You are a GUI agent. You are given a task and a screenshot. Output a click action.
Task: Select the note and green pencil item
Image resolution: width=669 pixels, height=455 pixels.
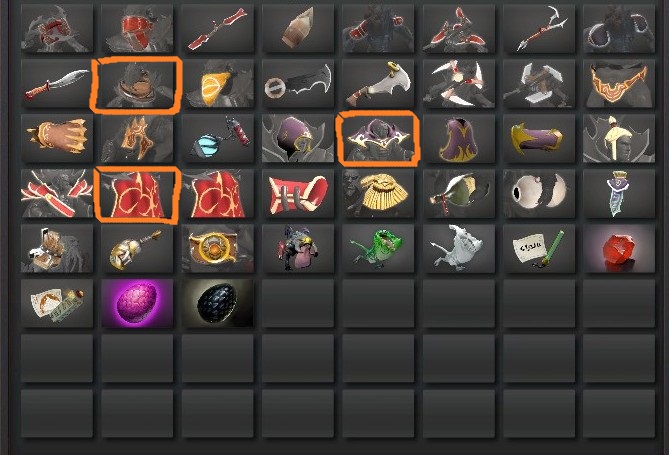click(x=539, y=248)
